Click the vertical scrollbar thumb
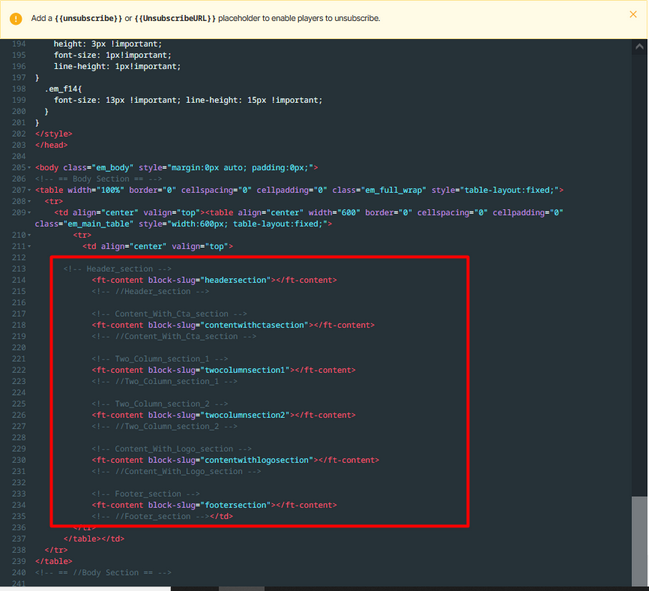The image size is (650, 593). [x=639, y=538]
